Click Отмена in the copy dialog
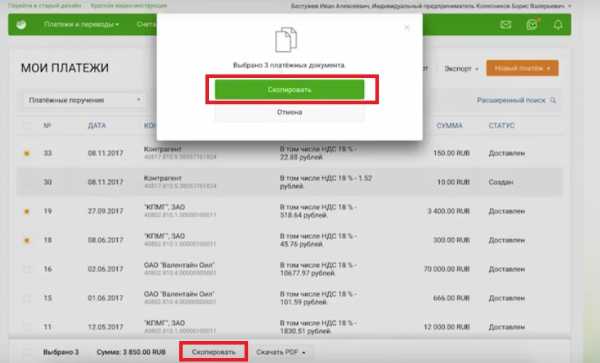 pyautogui.click(x=289, y=112)
